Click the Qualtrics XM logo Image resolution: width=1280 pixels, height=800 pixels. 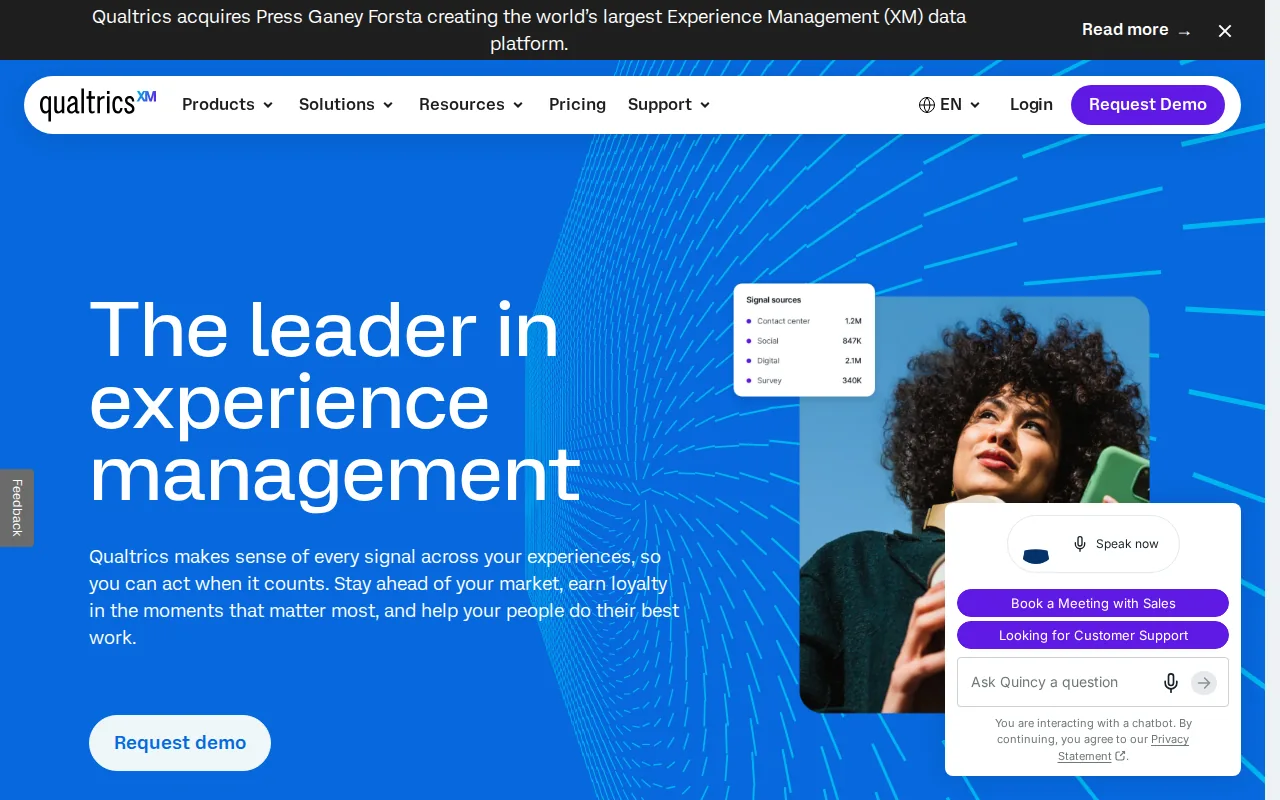98,104
